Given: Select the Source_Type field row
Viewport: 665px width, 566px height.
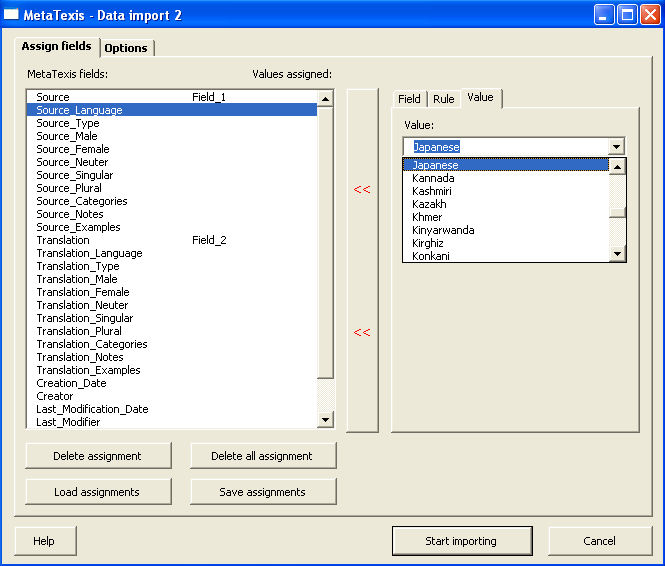Looking at the screenshot, I should pyautogui.click(x=172, y=123).
